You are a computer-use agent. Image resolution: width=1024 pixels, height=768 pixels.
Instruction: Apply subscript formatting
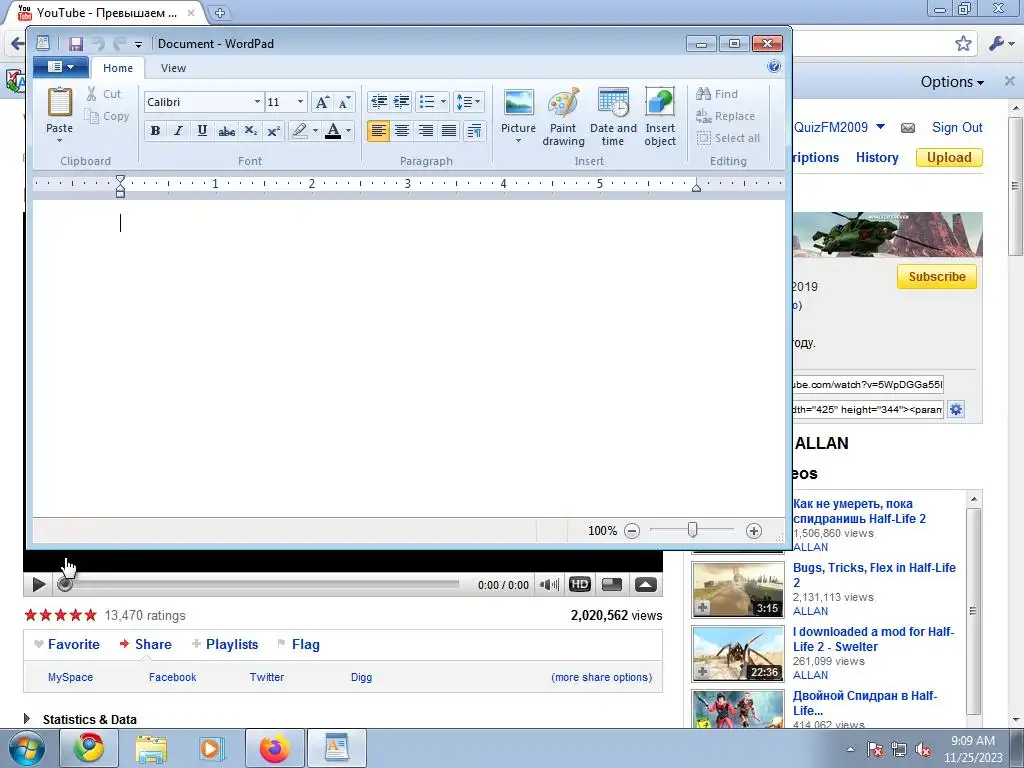[251, 131]
